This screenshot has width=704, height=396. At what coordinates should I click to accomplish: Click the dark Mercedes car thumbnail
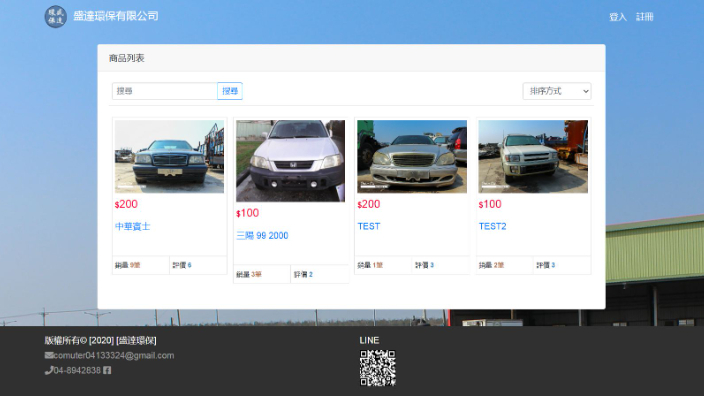169,157
